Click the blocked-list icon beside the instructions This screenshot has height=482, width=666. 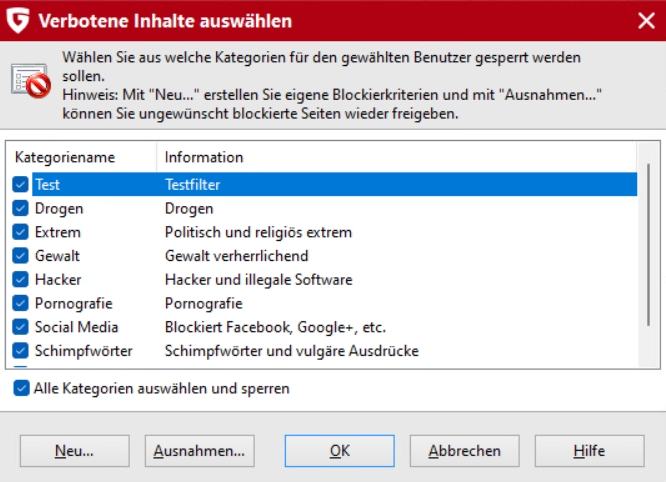[31, 81]
